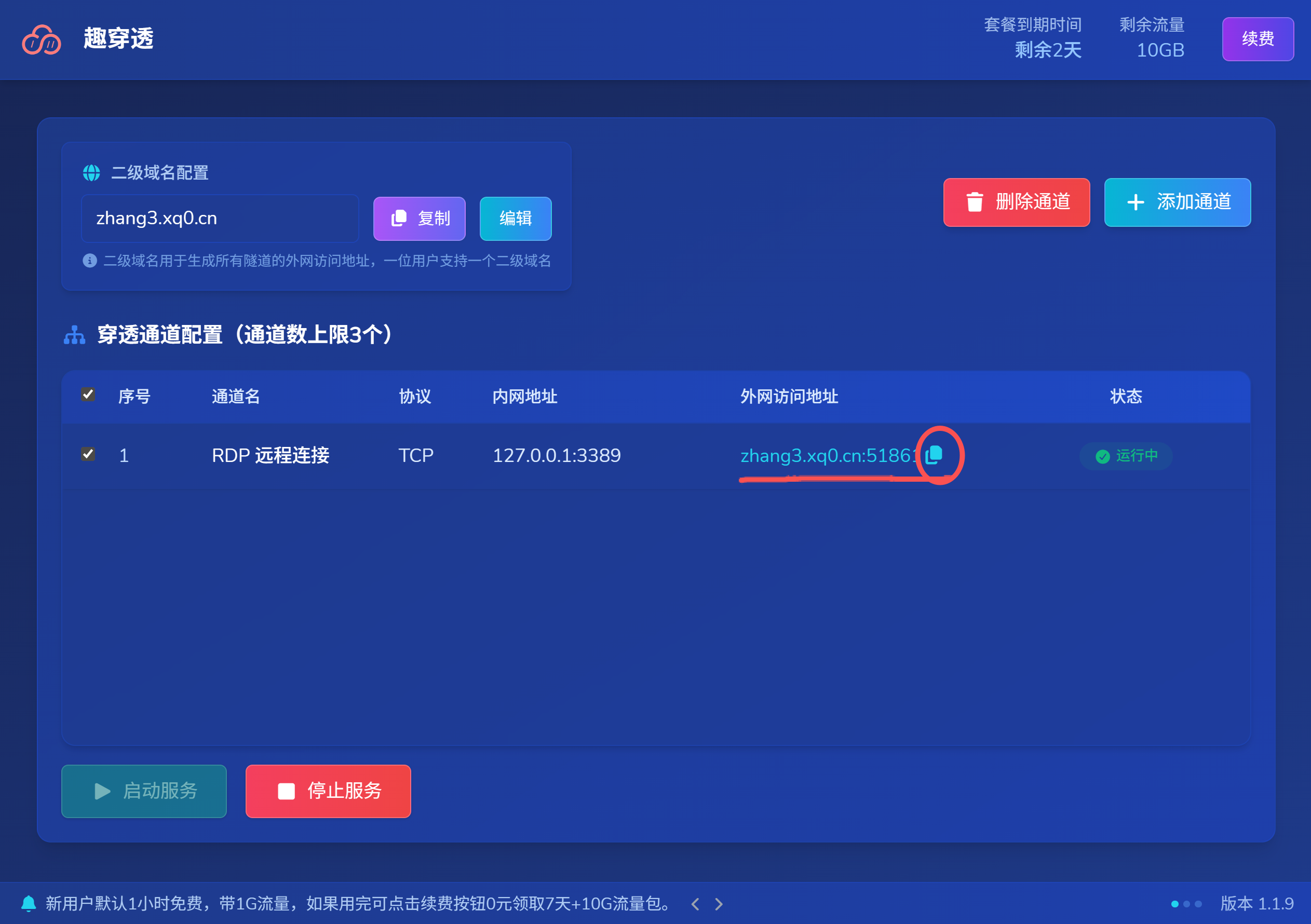
Task: Toggle the select-all checkbox in the table header
Action: pyautogui.click(x=88, y=395)
